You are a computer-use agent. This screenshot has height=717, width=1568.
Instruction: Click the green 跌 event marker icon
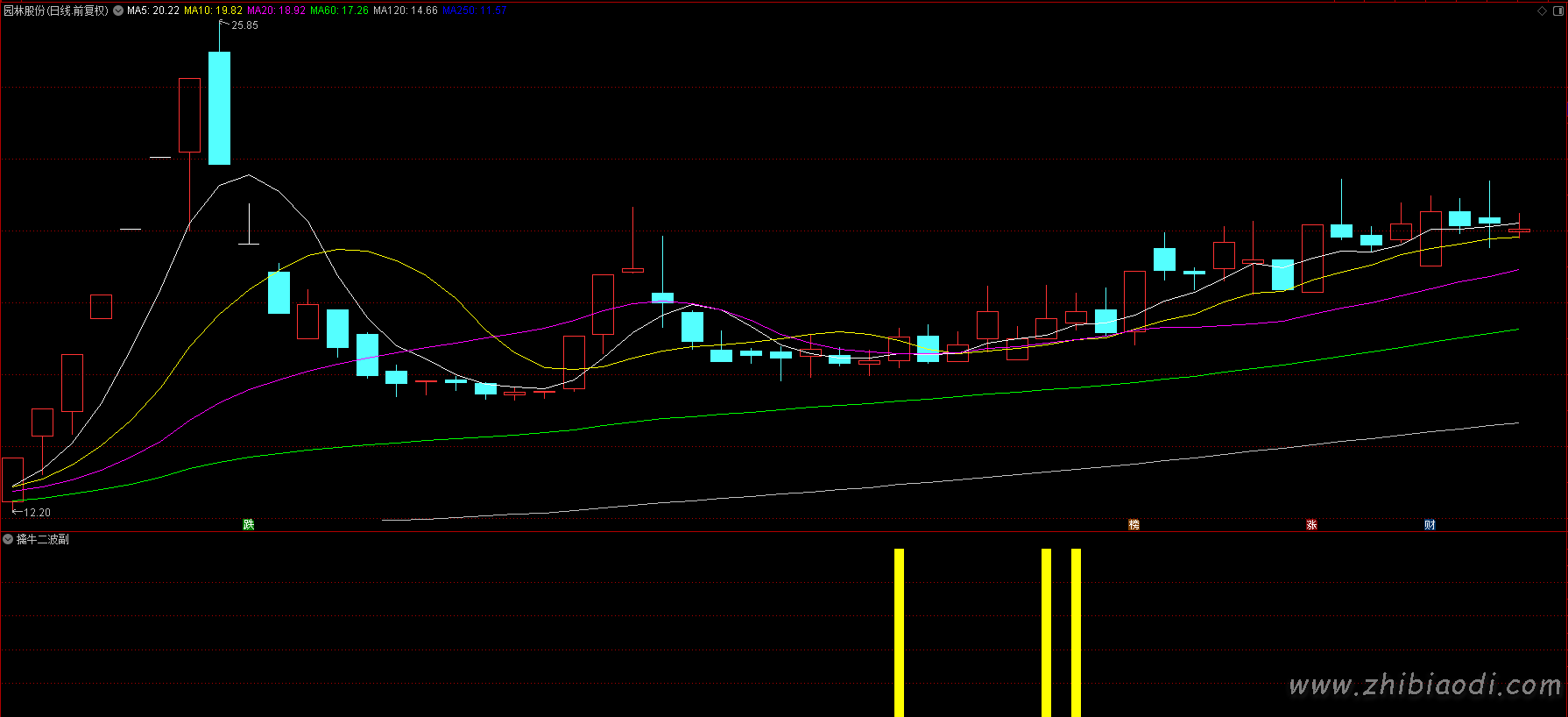[249, 524]
